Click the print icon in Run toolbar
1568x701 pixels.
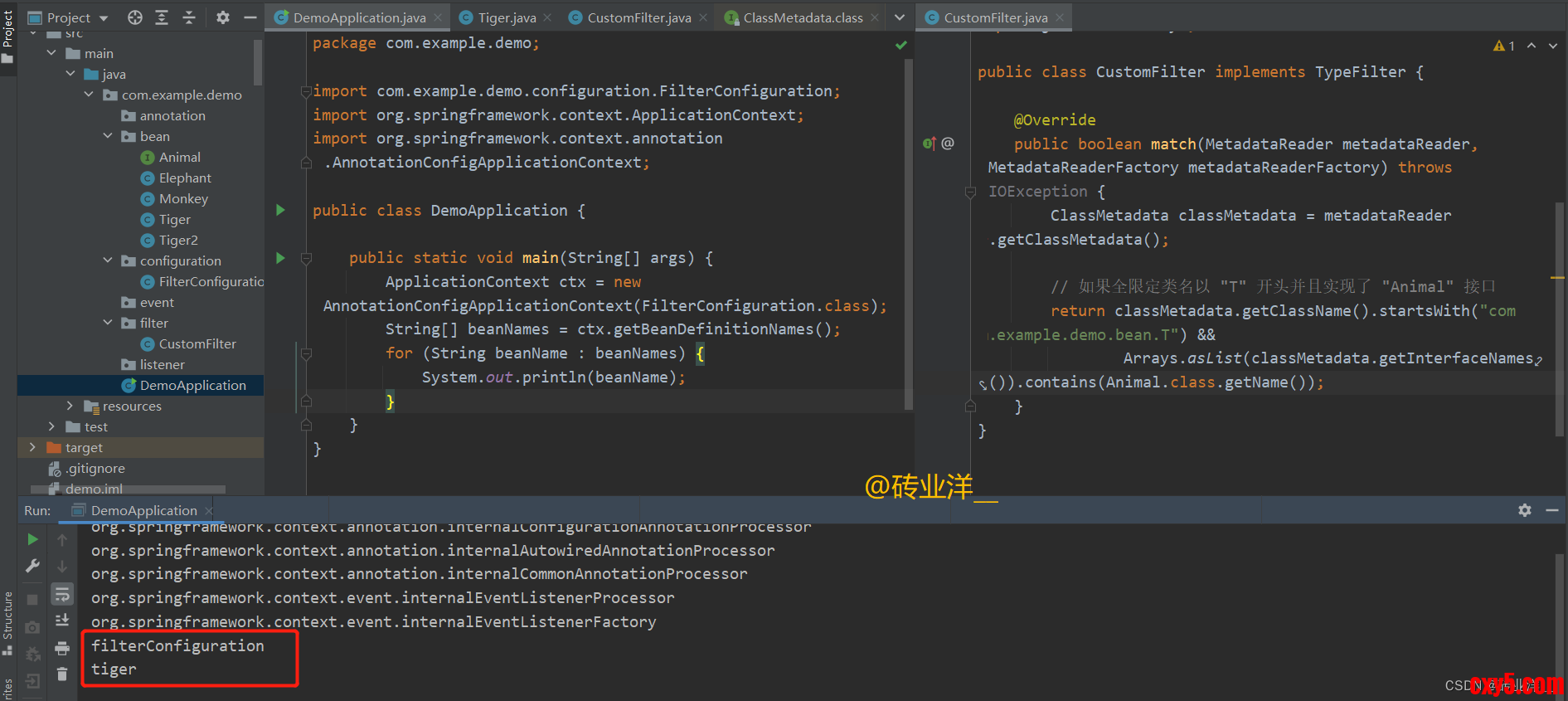click(62, 648)
